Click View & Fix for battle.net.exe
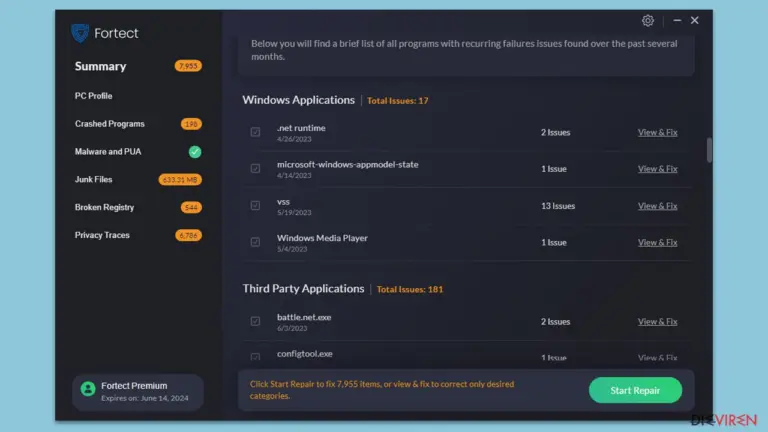 657,322
